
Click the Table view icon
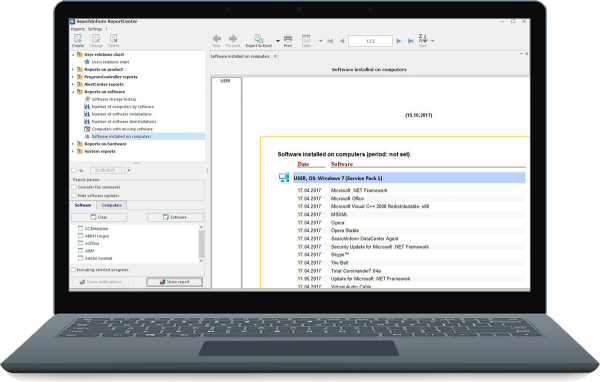306,38
